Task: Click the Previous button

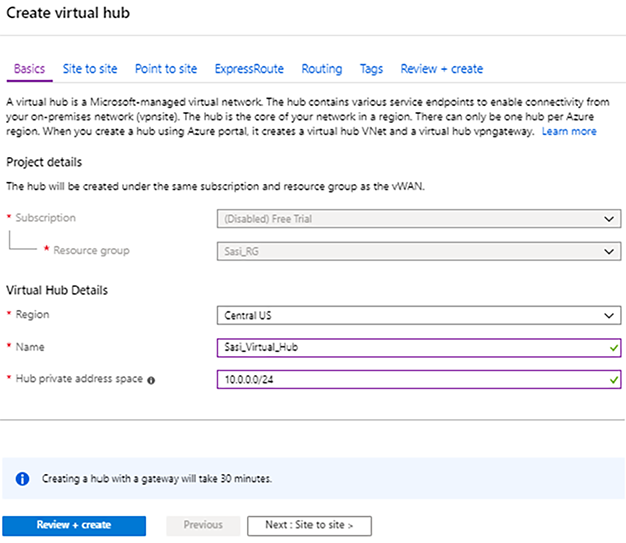Action: click(203, 525)
